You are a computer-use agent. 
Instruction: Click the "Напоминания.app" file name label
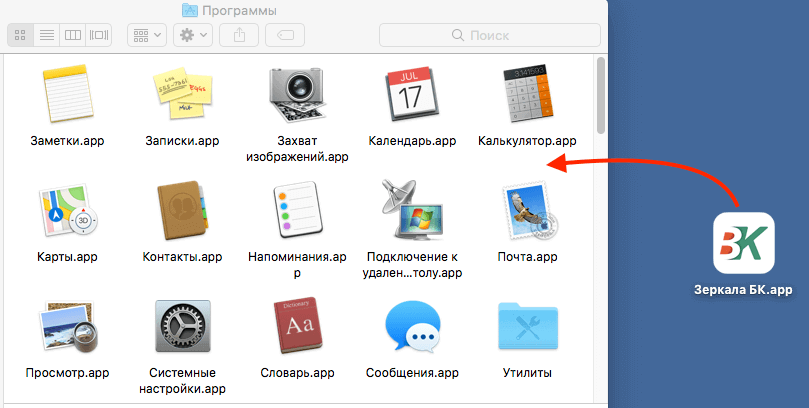297,265
